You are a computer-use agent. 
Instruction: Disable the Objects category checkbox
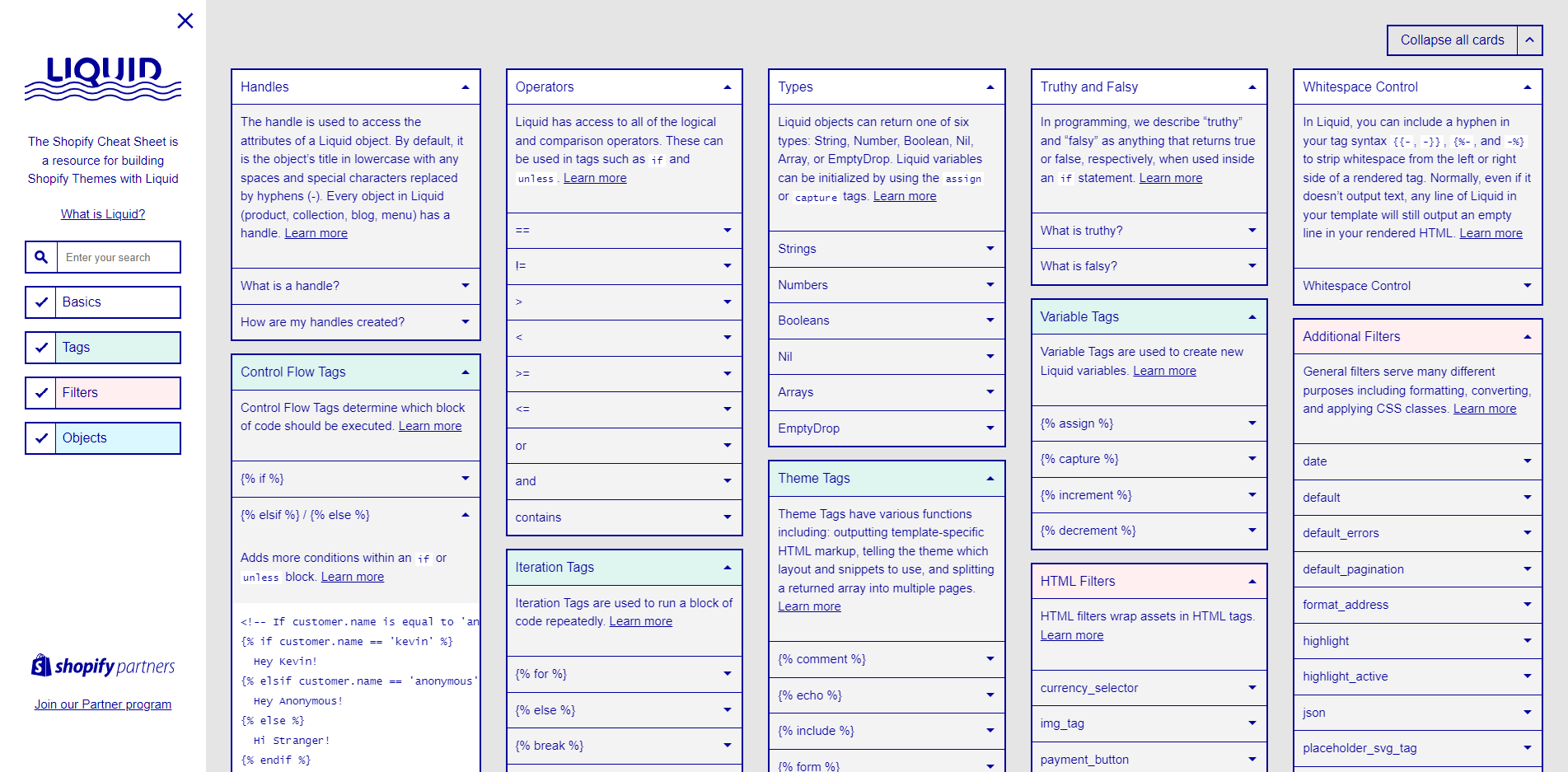pos(41,438)
